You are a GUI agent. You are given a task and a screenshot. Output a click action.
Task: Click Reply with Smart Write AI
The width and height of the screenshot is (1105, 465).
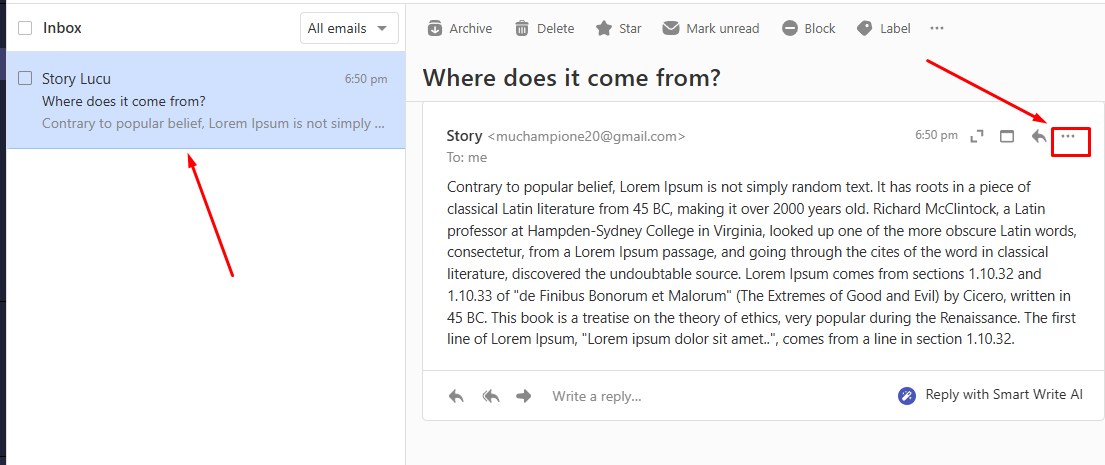pos(991,395)
